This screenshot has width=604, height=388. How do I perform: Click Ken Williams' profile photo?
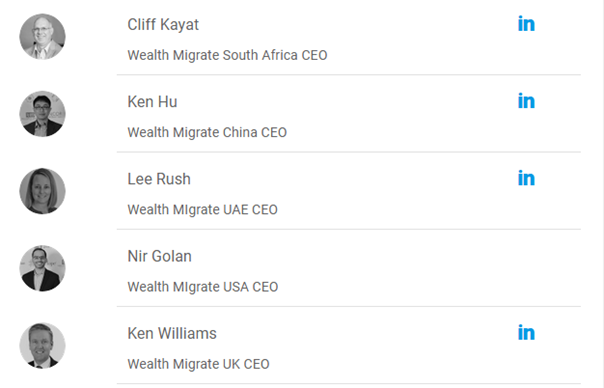tap(42, 346)
